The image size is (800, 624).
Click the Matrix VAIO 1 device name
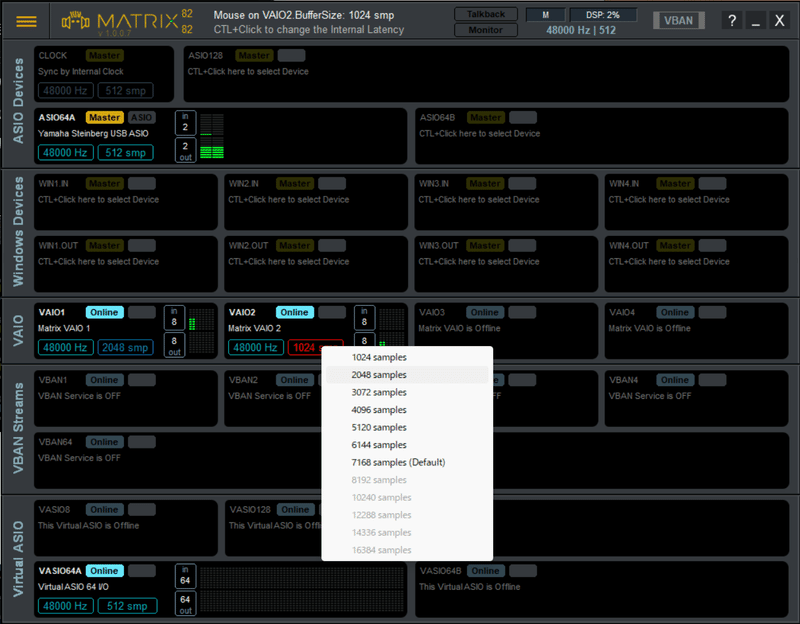click(x=64, y=328)
